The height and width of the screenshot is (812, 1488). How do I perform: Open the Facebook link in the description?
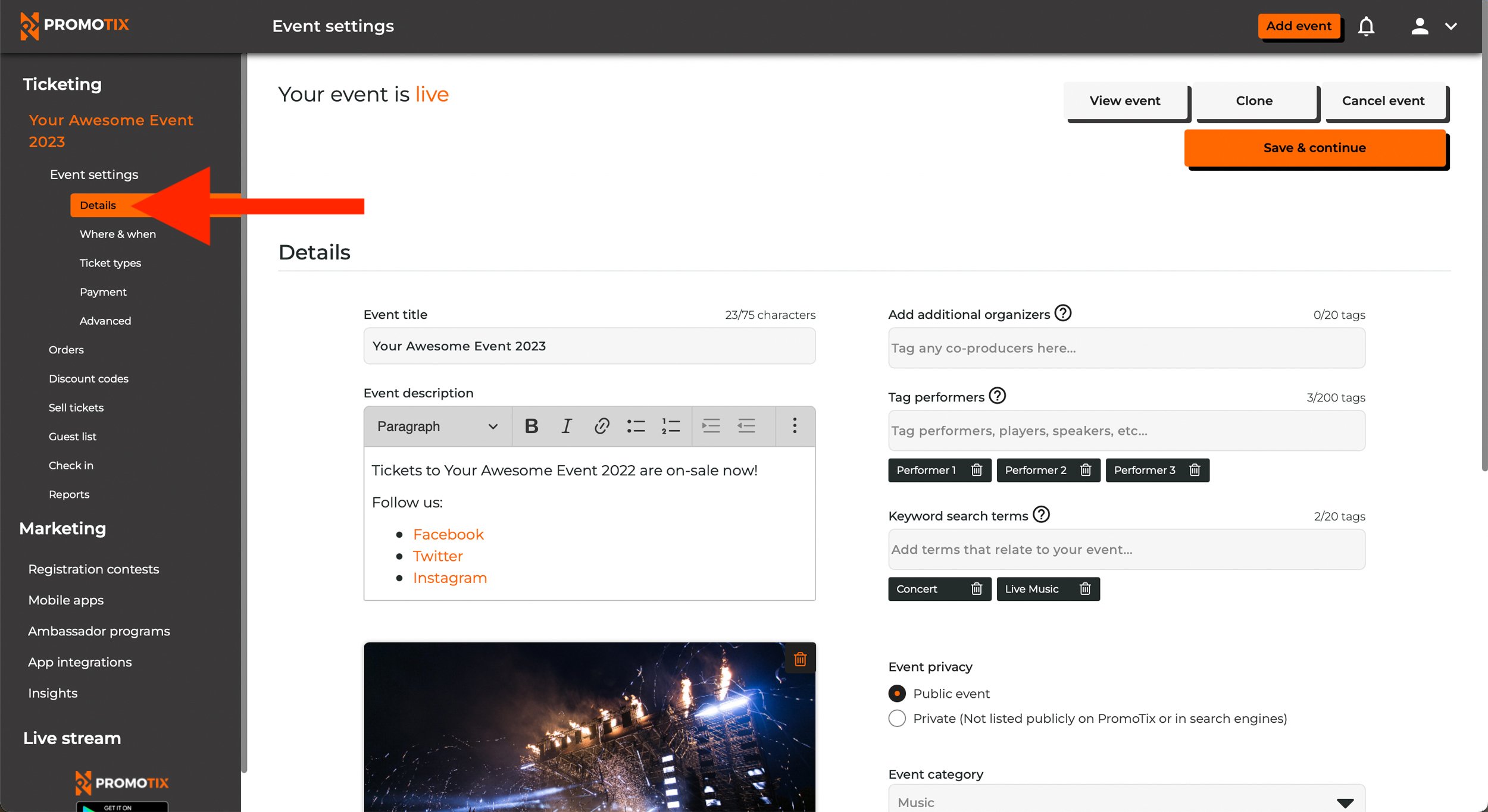coord(448,534)
